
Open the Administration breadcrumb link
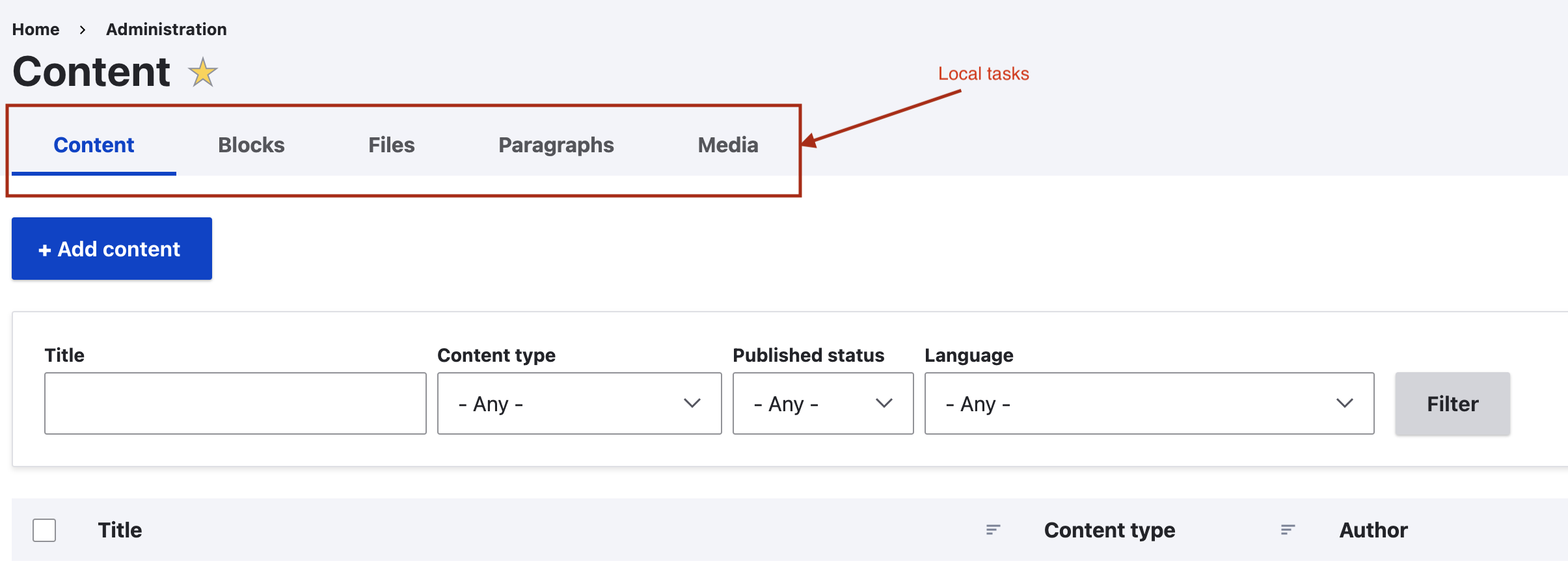point(167,29)
